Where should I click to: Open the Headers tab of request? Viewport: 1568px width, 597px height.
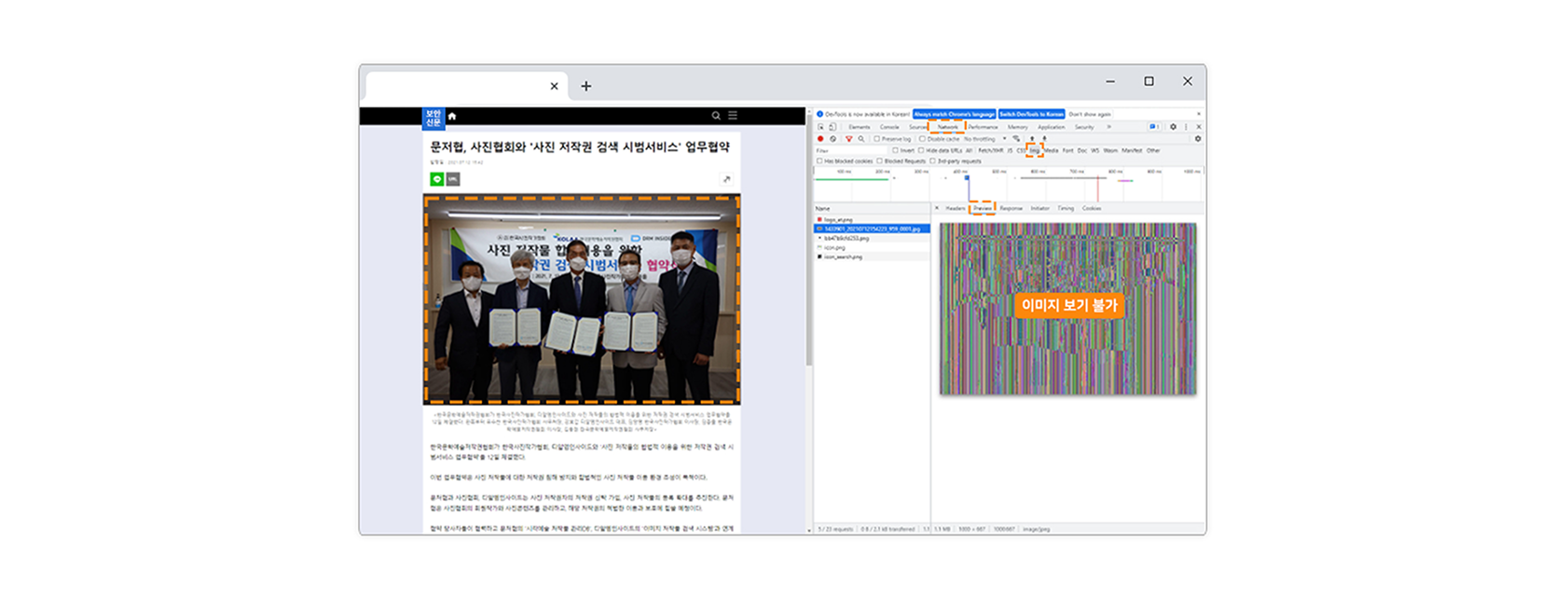click(x=956, y=208)
